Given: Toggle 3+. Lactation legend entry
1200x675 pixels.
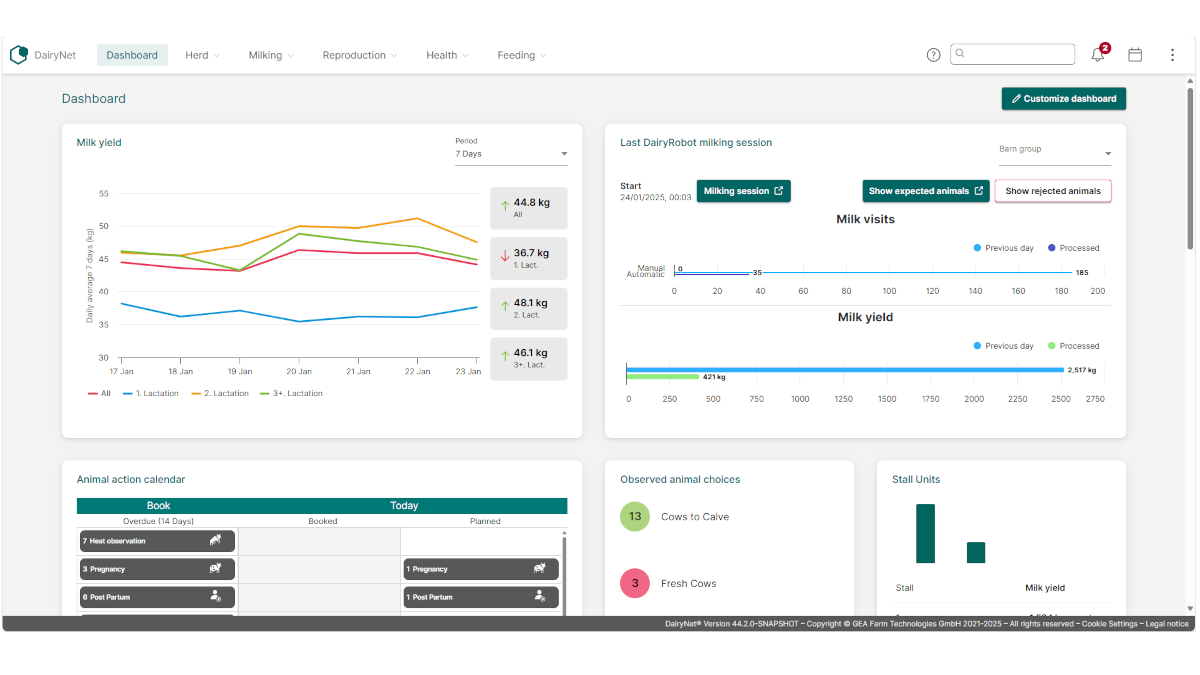Looking at the screenshot, I should tap(291, 394).
